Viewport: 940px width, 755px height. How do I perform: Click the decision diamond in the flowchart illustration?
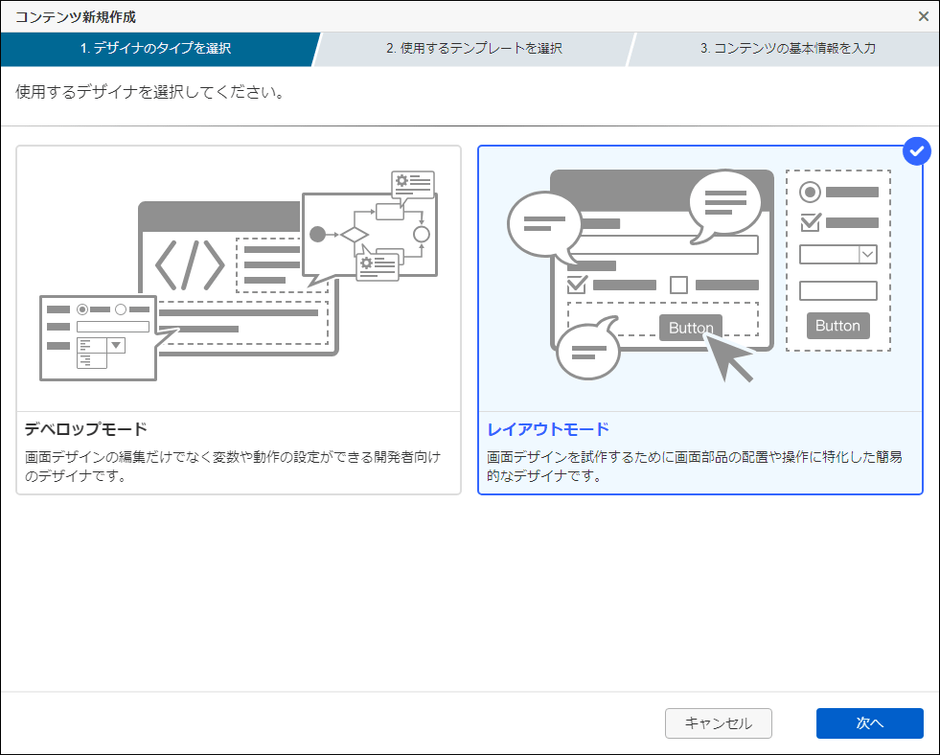coord(356,235)
